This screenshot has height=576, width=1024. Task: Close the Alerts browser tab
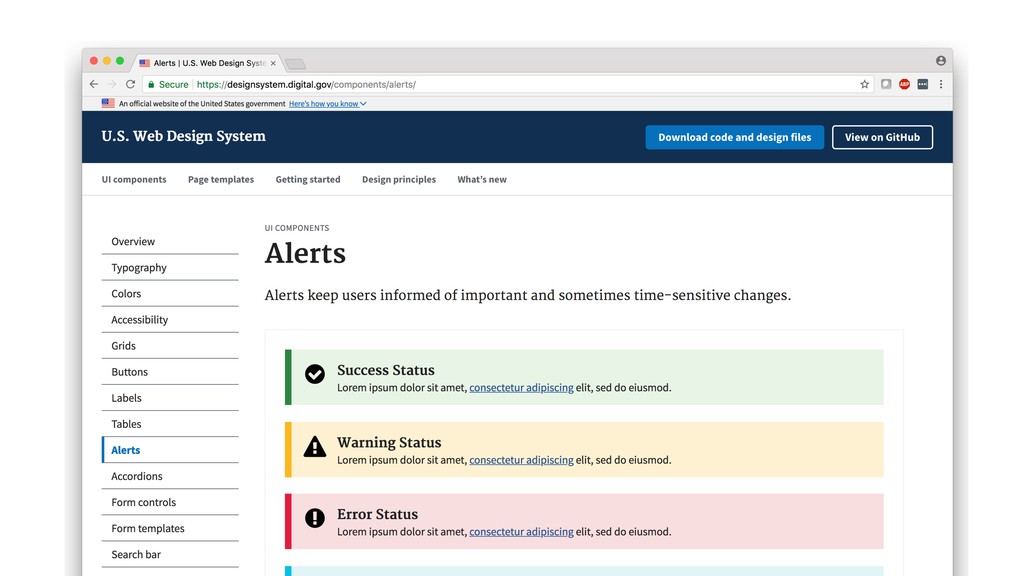pyautogui.click(x=273, y=63)
